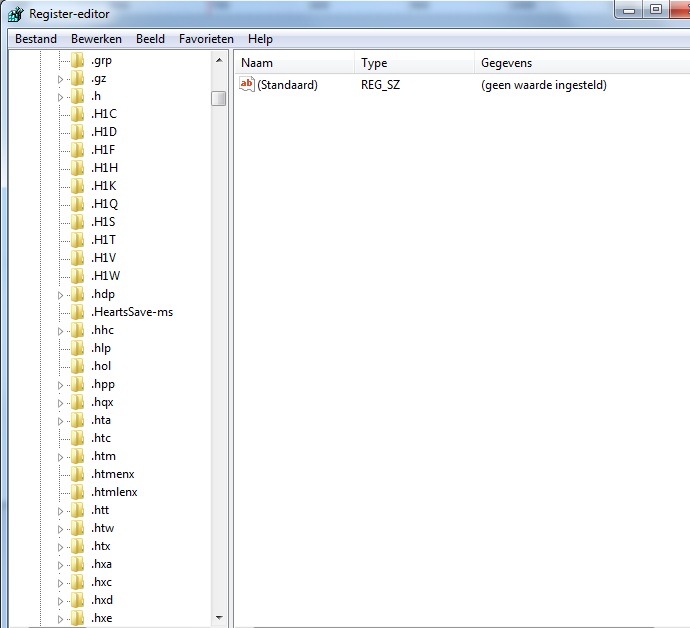Sort by the Gegevens column header
The width and height of the screenshot is (690, 628).
coord(582,63)
